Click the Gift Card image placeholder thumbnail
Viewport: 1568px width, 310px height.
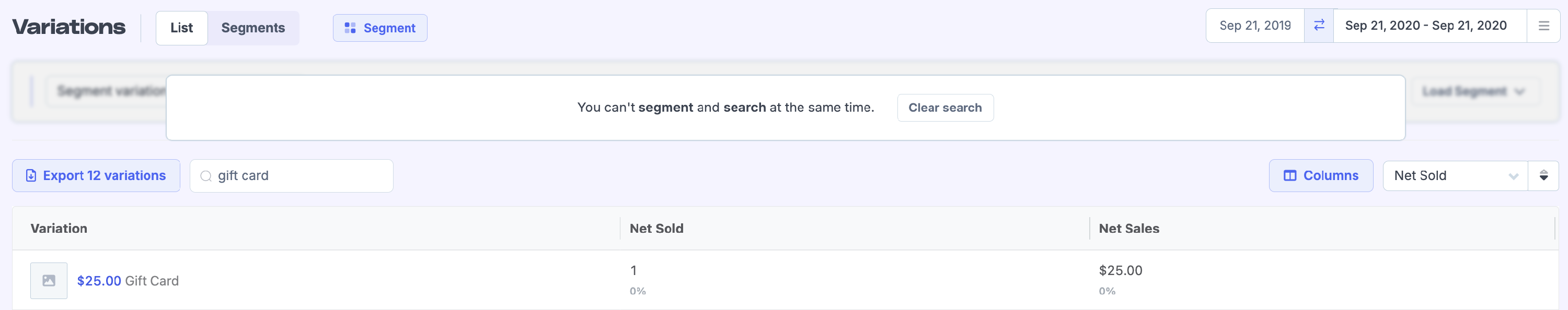(x=49, y=280)
